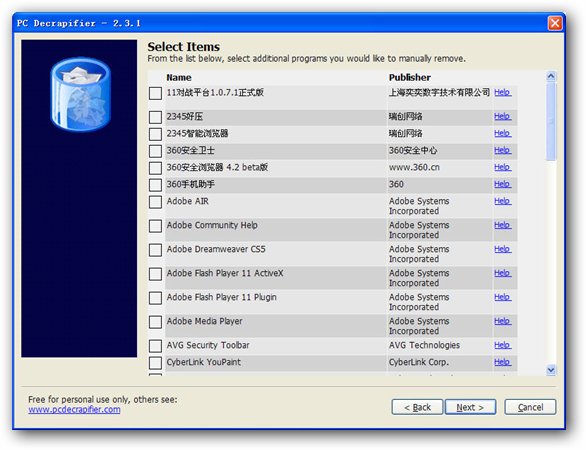Click the Next button to continue

click(471, 407)
